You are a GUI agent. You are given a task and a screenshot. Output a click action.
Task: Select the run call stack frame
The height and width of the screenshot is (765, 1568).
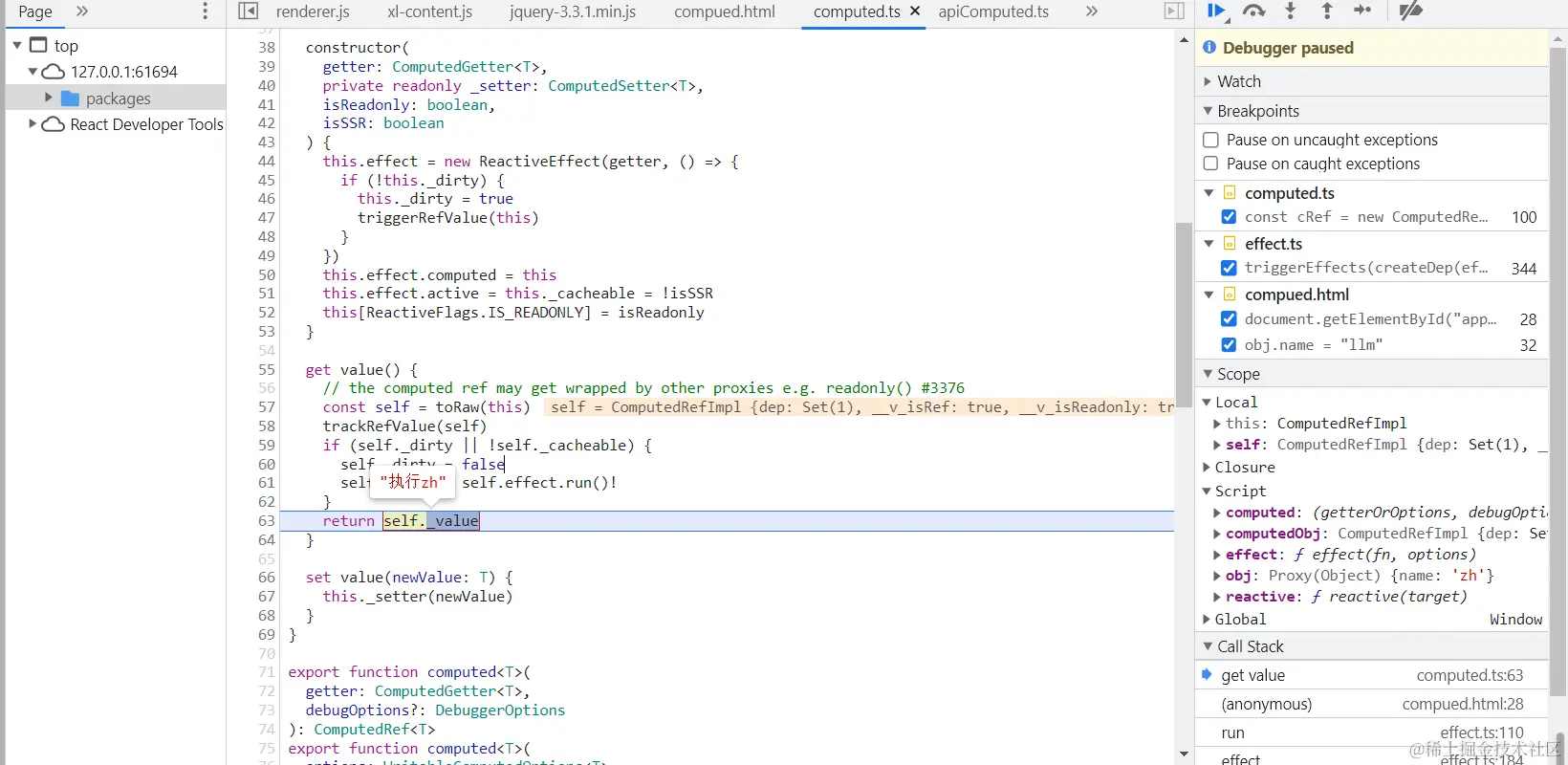pyautogui.click(x=1371, y=732)
